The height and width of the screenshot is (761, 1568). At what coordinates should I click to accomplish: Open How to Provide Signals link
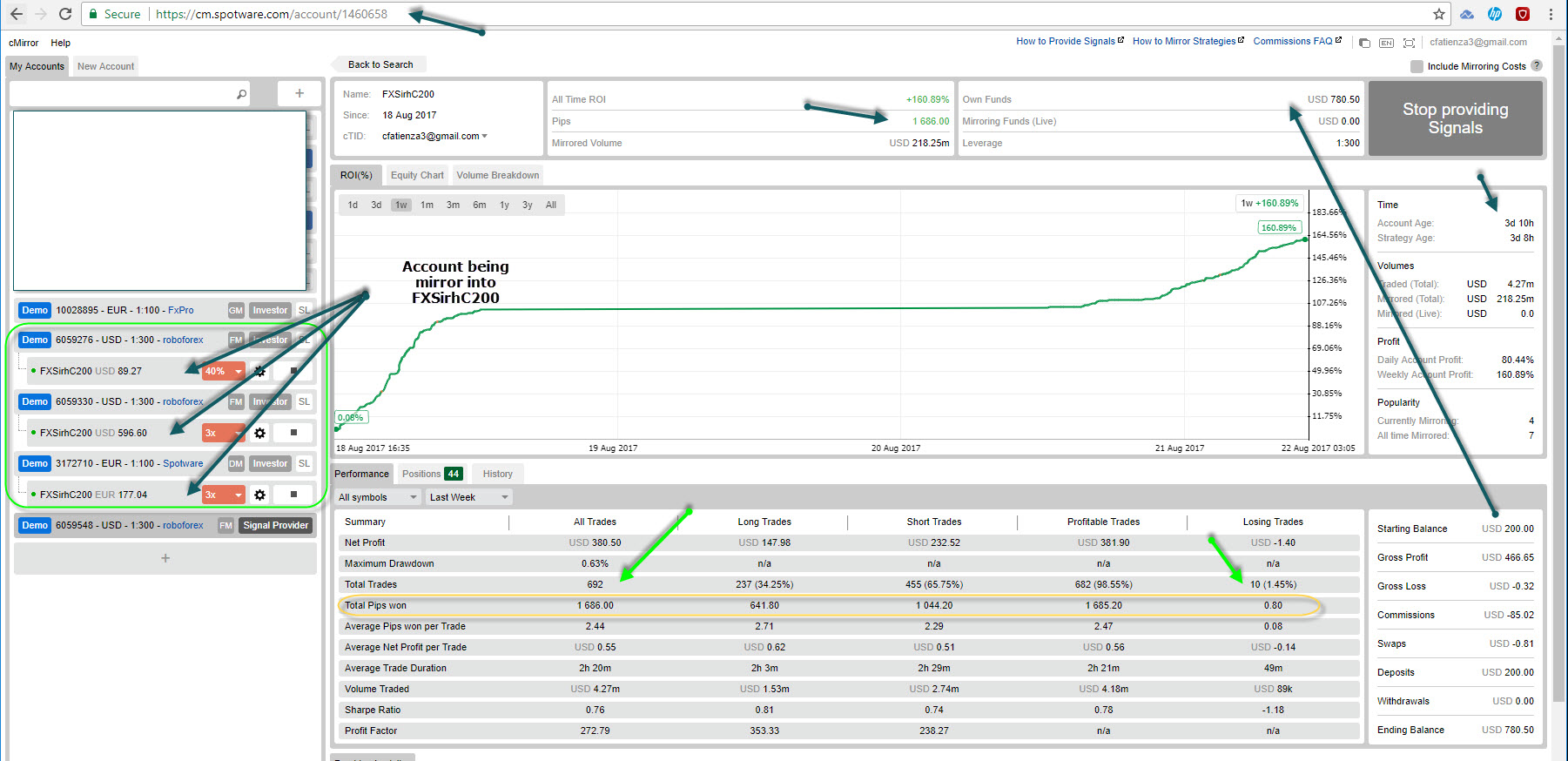pos(1070,41)
